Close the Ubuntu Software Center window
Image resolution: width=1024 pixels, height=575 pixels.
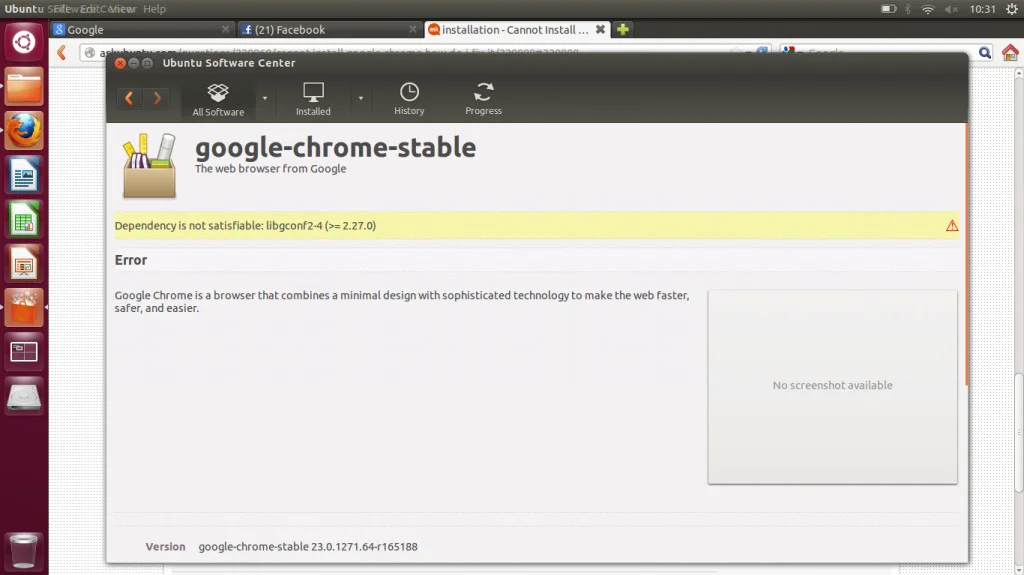120,63
